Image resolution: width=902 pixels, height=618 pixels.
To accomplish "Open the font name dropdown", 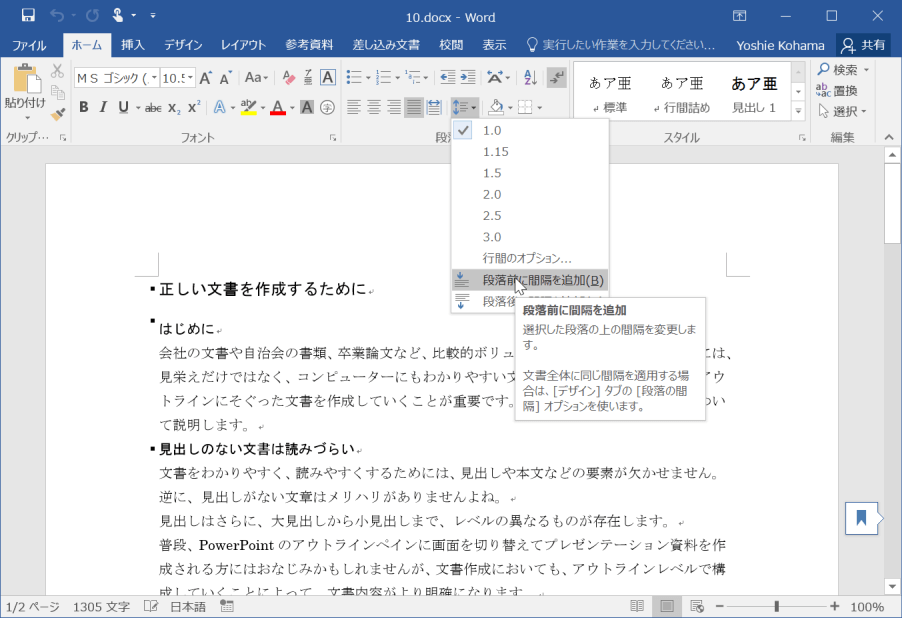I will [157, 76].
